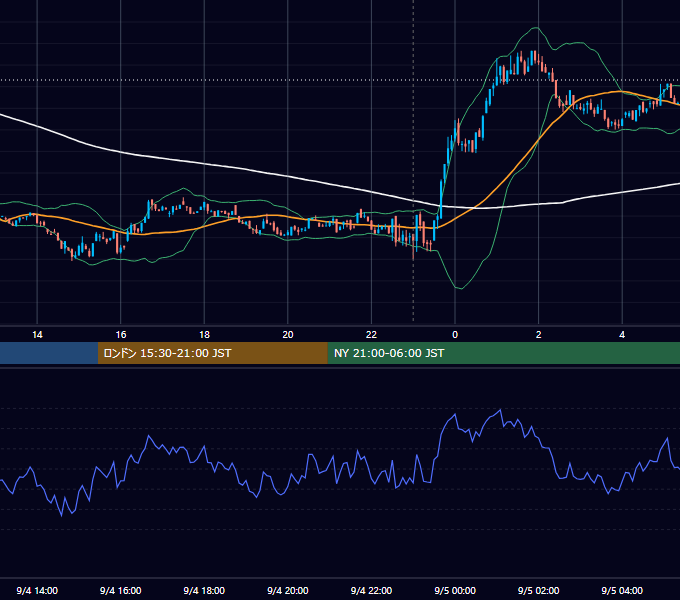Click hour label 4 on the price chart axis
Viewport: 680px width, 600px height.
click(622, 334)
